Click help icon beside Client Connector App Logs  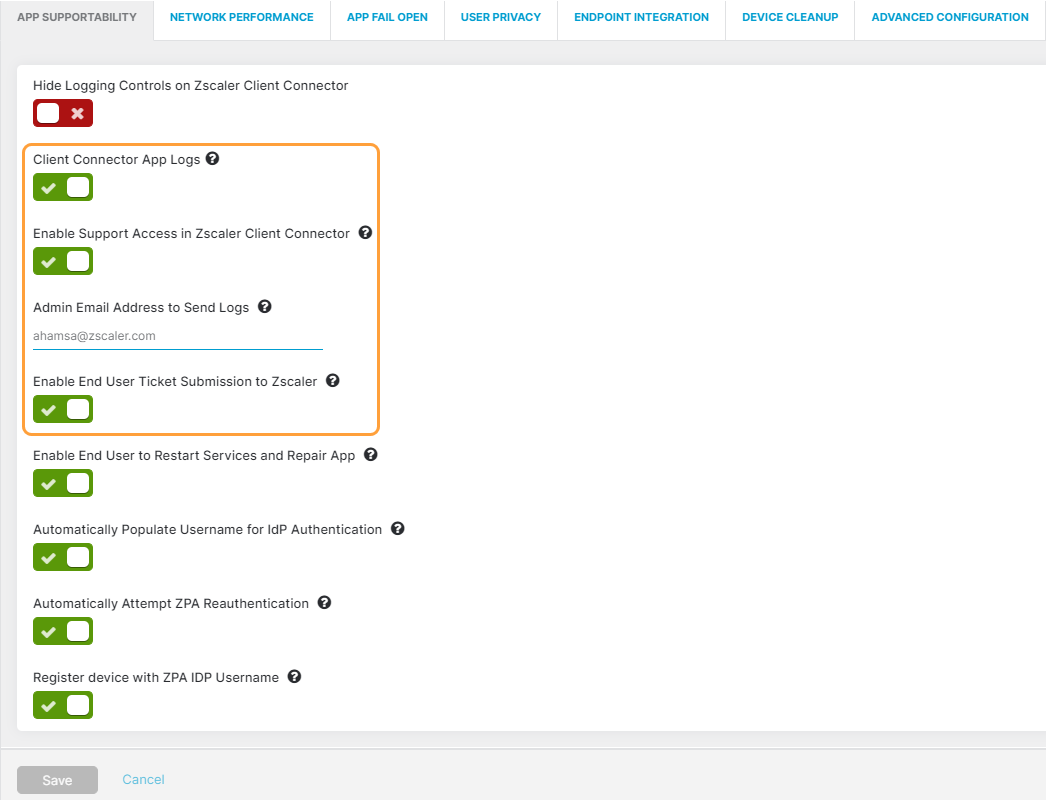pyautogui.click(x=212, y=159)
